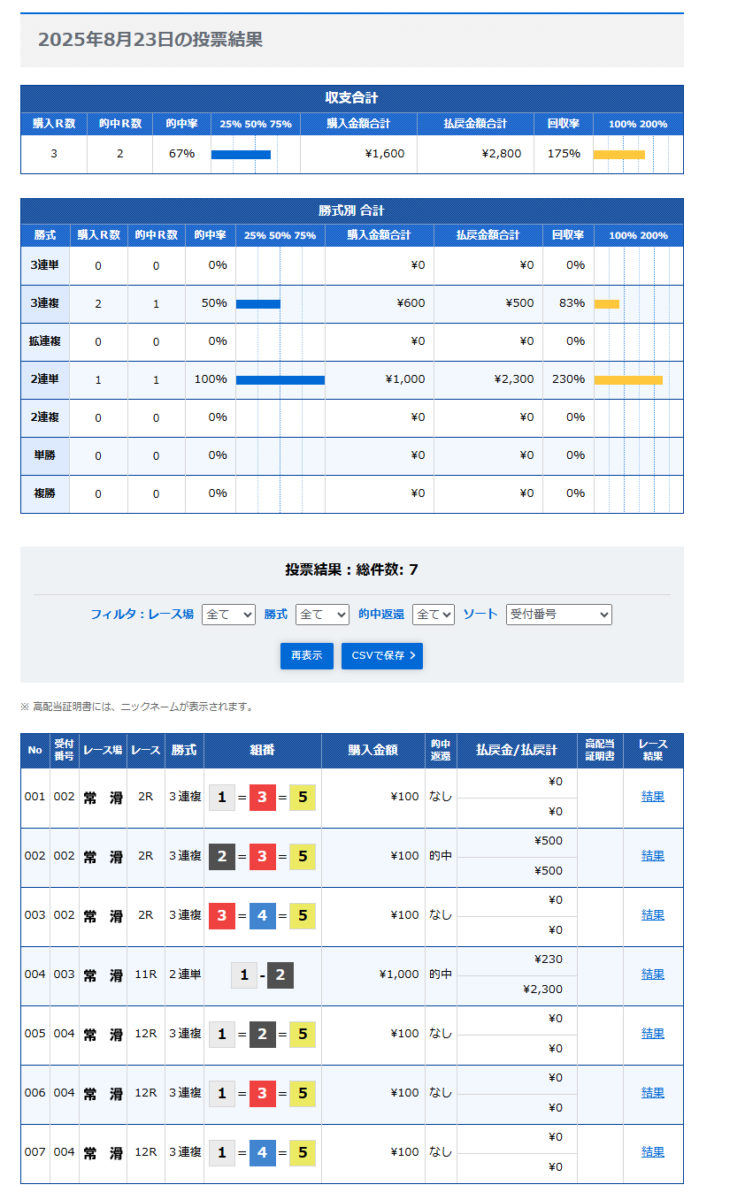
Task: Click the yellow 5 badge in row 005
Action: [x=302, y=1034]
